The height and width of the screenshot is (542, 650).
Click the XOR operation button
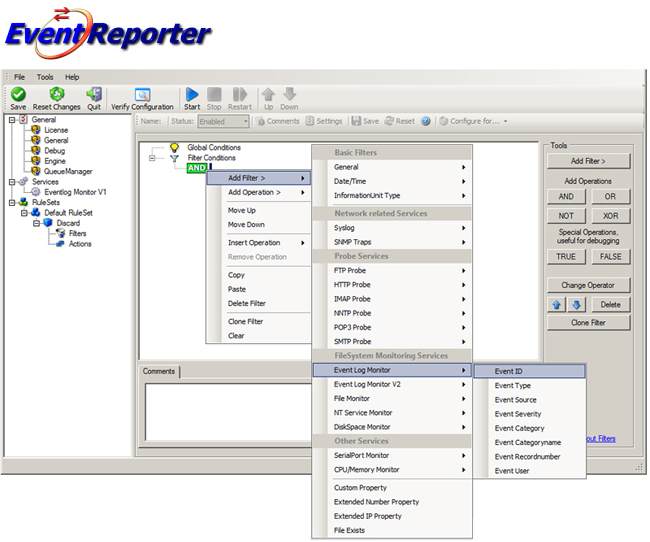point(610,216)
